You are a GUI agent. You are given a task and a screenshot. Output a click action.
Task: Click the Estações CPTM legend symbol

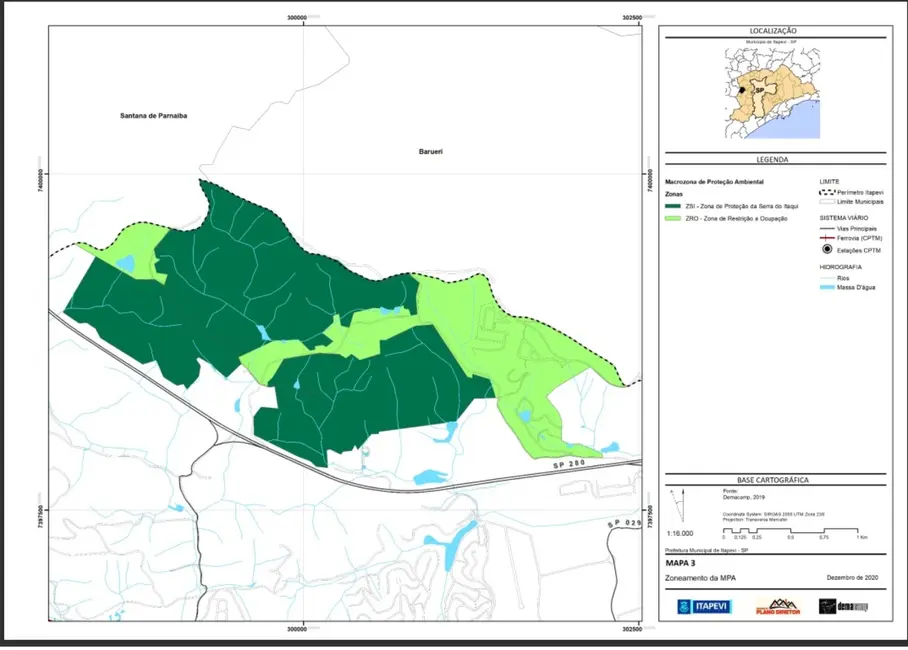(x=827, y=248)
